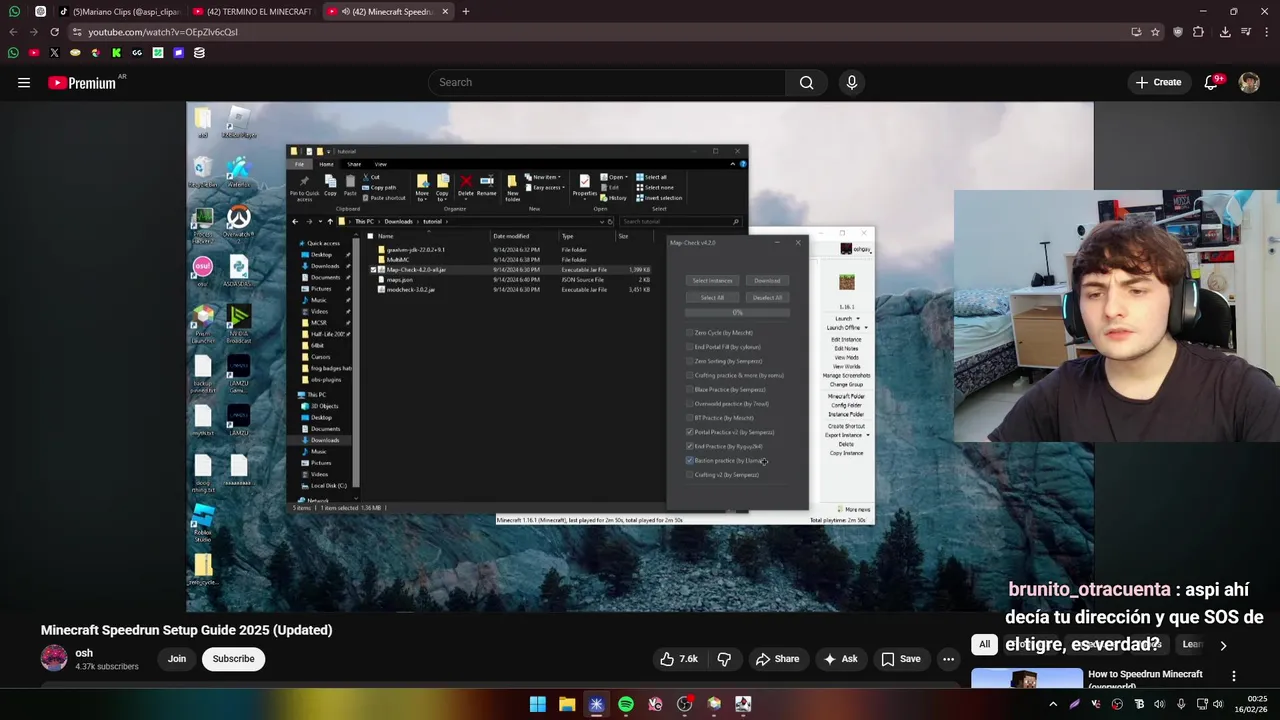Toggle Zero Cycle (by Mescht) checkbox
1280x720 pixels.
(690, 333)
